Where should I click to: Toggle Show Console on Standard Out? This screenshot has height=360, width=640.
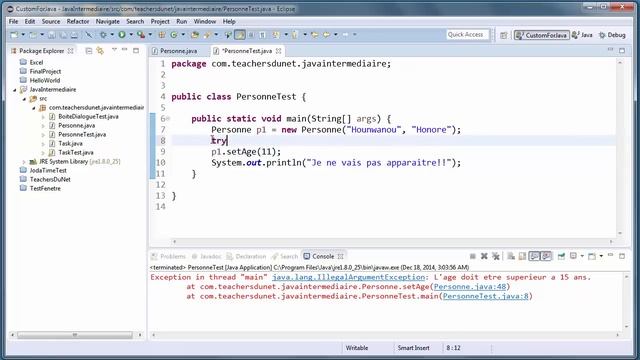click(x=534, y=256)
